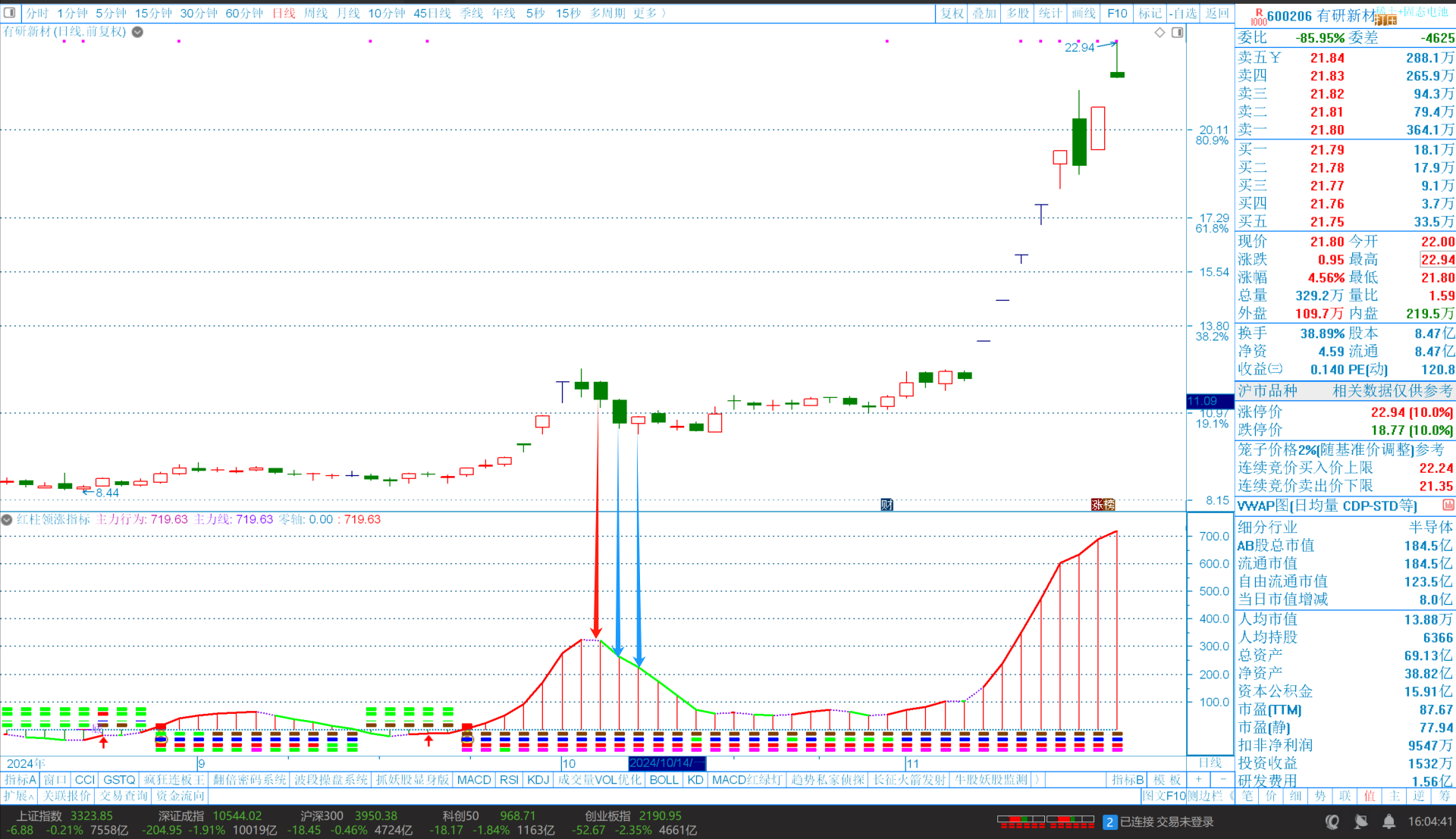The width and height of the screenshot is (1456, 839).
Task: Collapse the 红柱领涨指标 indicator arrow
Action: 7,520
